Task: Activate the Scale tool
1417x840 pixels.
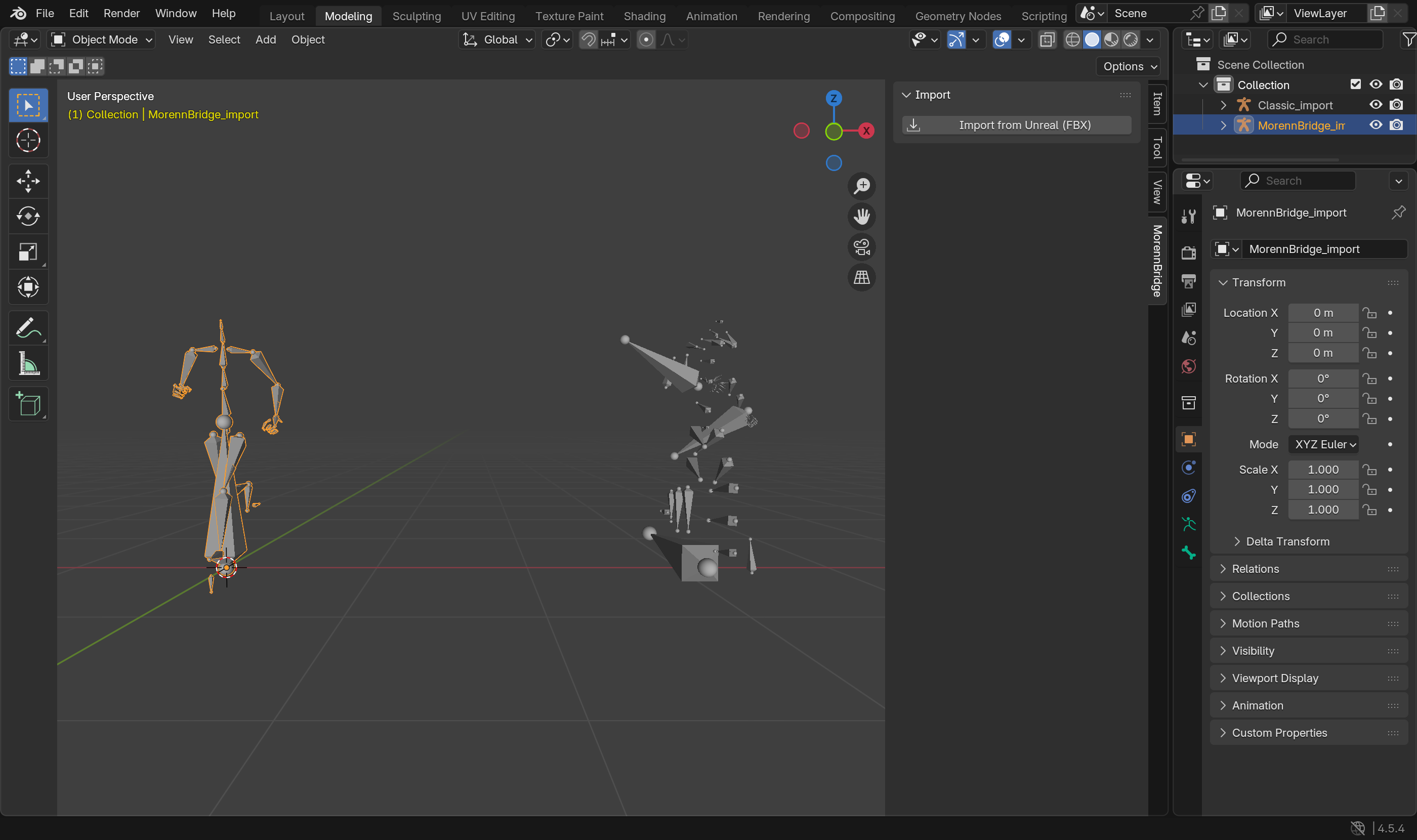Action: [28, 252]
